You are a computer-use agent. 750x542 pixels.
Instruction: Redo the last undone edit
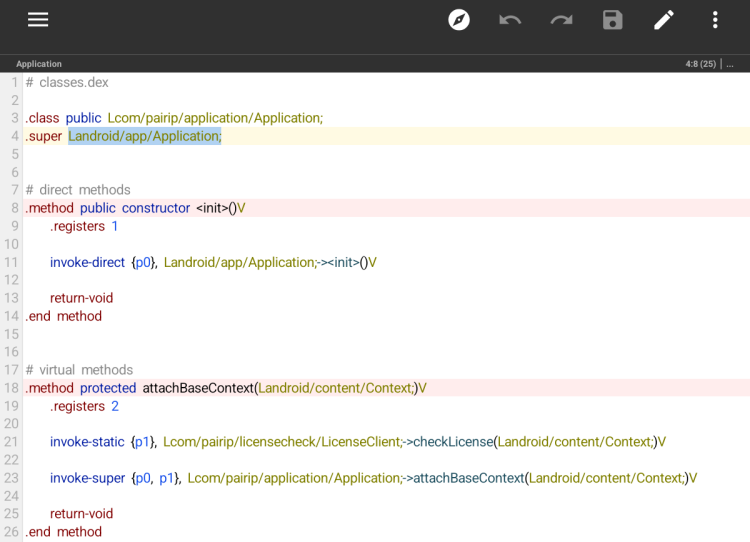click(561, 20)
